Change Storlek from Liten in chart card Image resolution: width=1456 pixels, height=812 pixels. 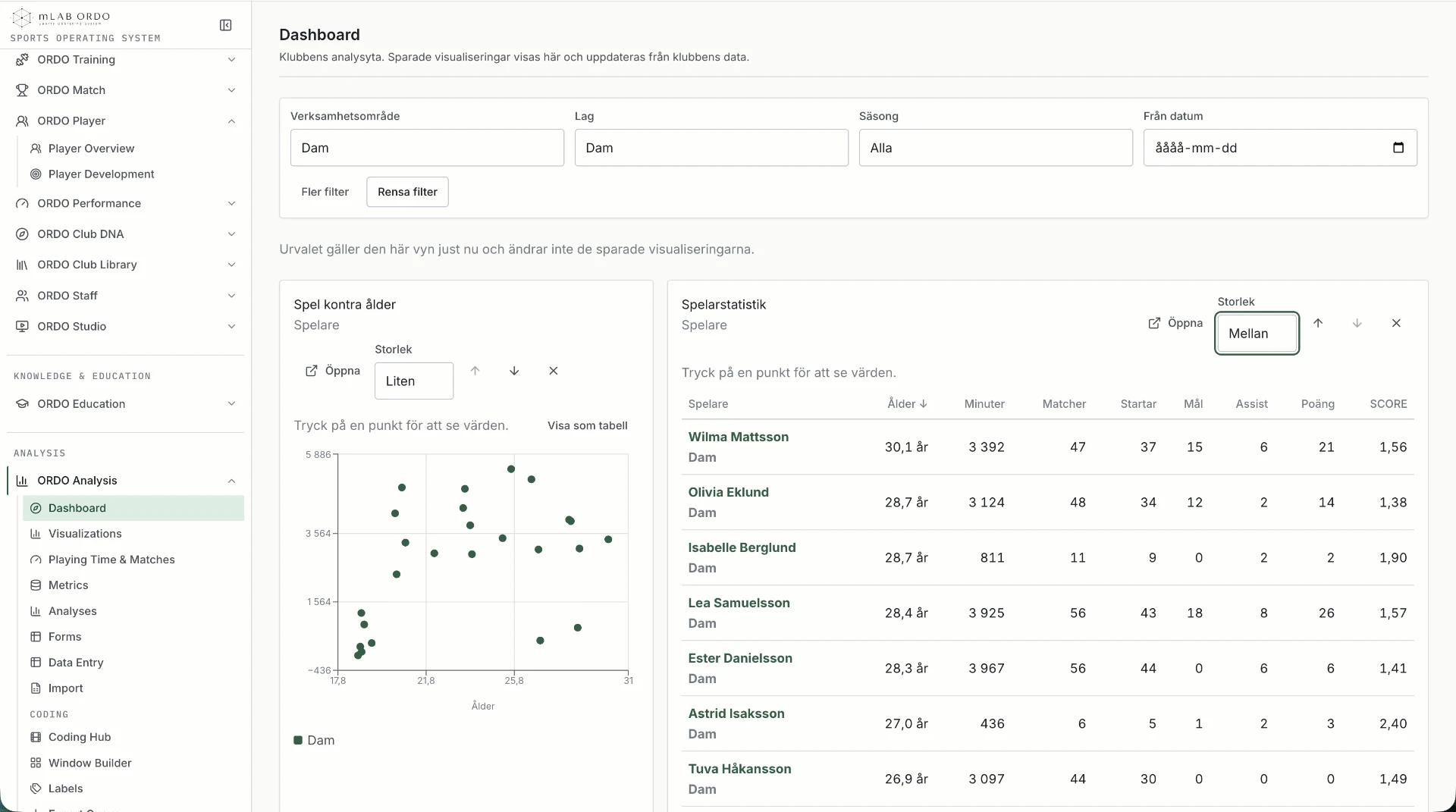(x=414, y=381)
